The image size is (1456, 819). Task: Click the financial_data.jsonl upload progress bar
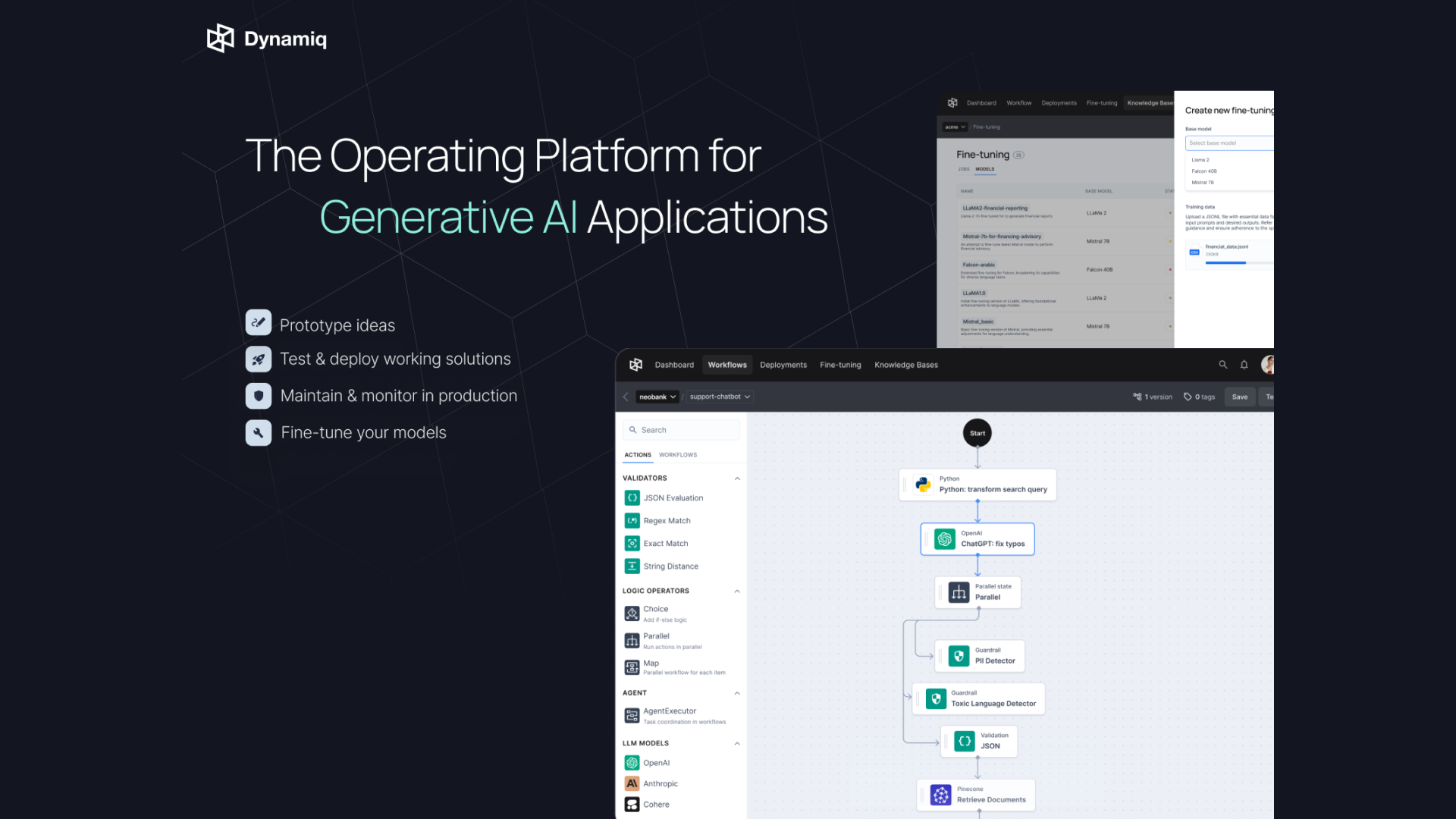tap(1239, 262)
